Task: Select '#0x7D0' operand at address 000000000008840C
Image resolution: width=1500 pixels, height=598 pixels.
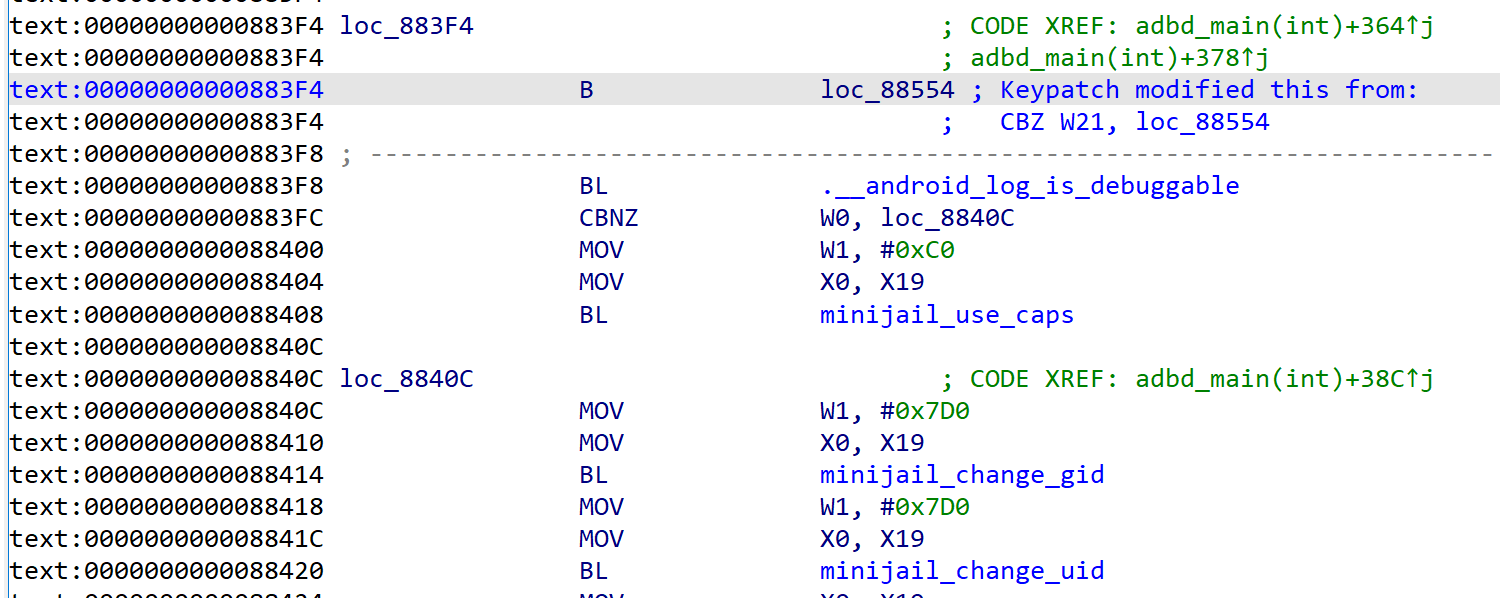Action: click(924, 411)
